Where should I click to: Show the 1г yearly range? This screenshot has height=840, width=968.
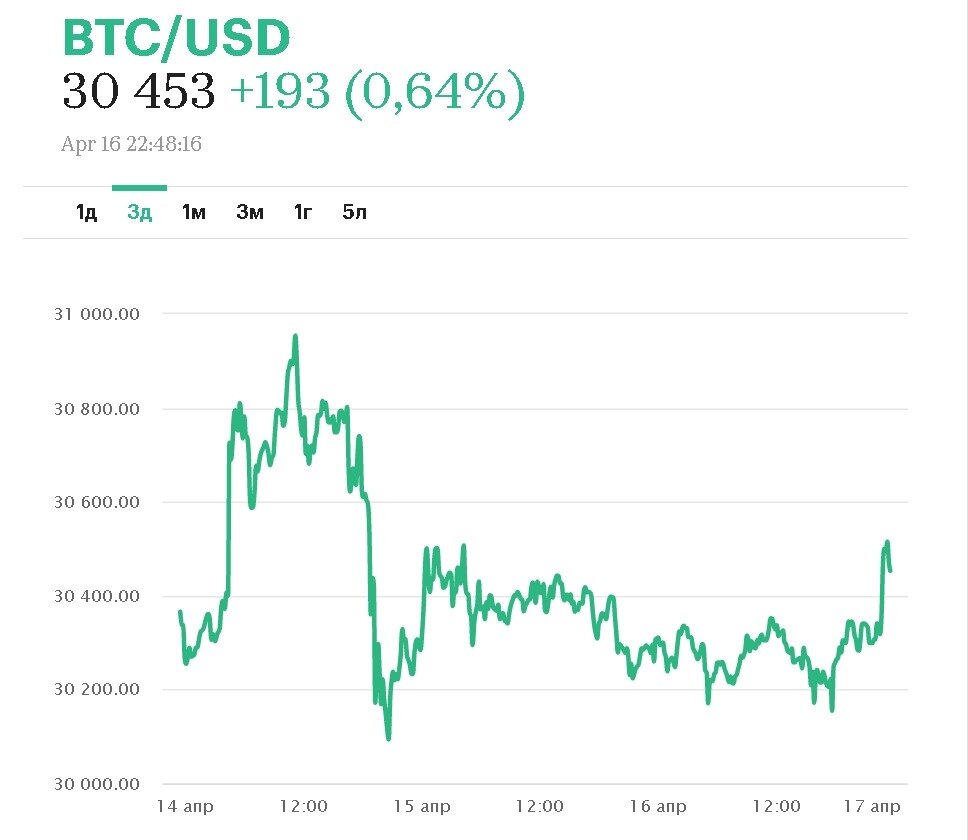[x=303, y=212]
